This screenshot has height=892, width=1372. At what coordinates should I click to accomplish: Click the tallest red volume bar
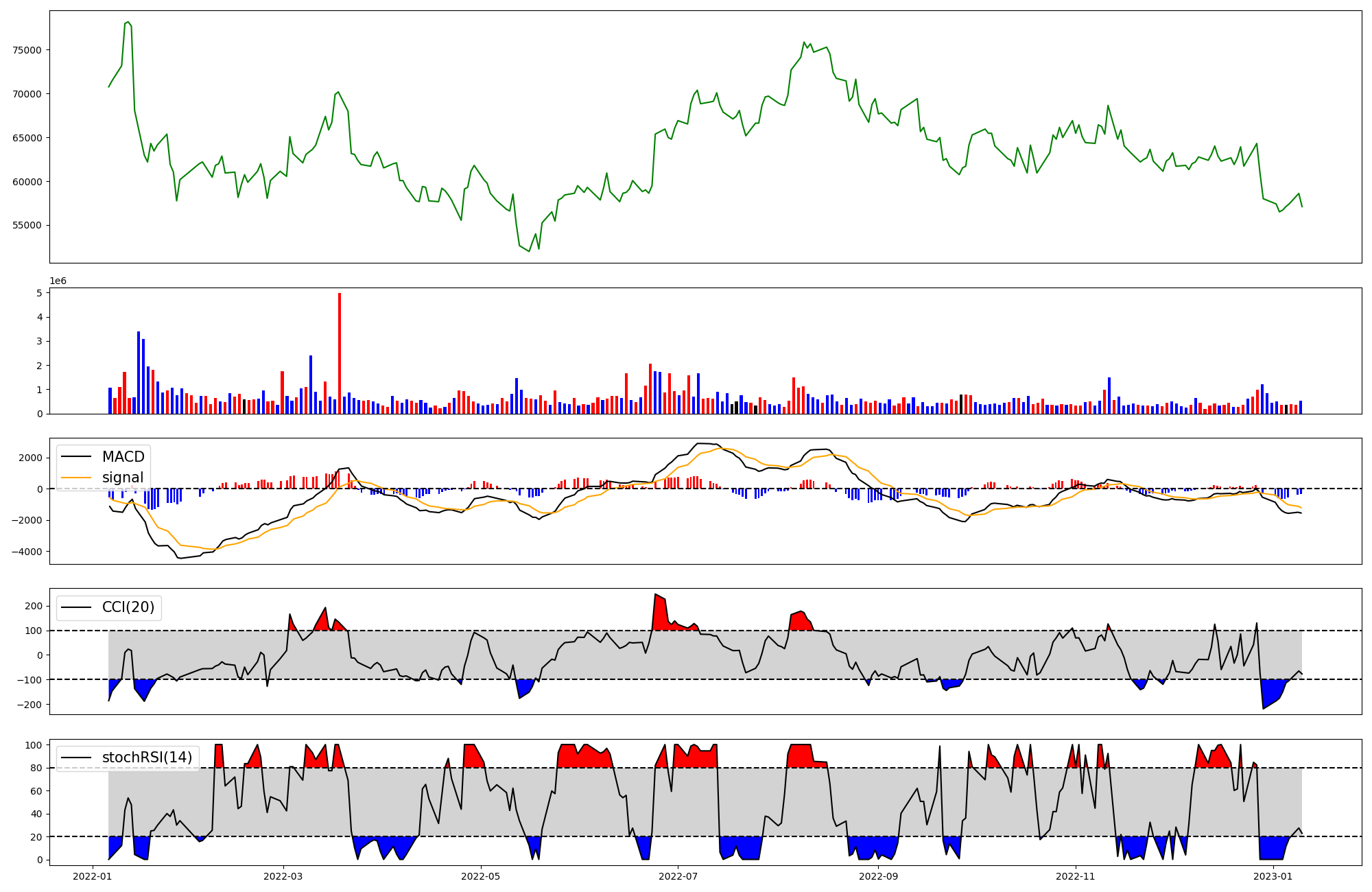[x=339, y=353]
